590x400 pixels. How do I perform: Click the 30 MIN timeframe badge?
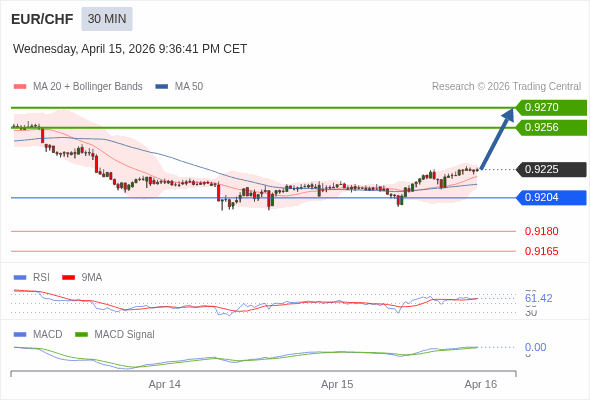(x=107, y=19)
